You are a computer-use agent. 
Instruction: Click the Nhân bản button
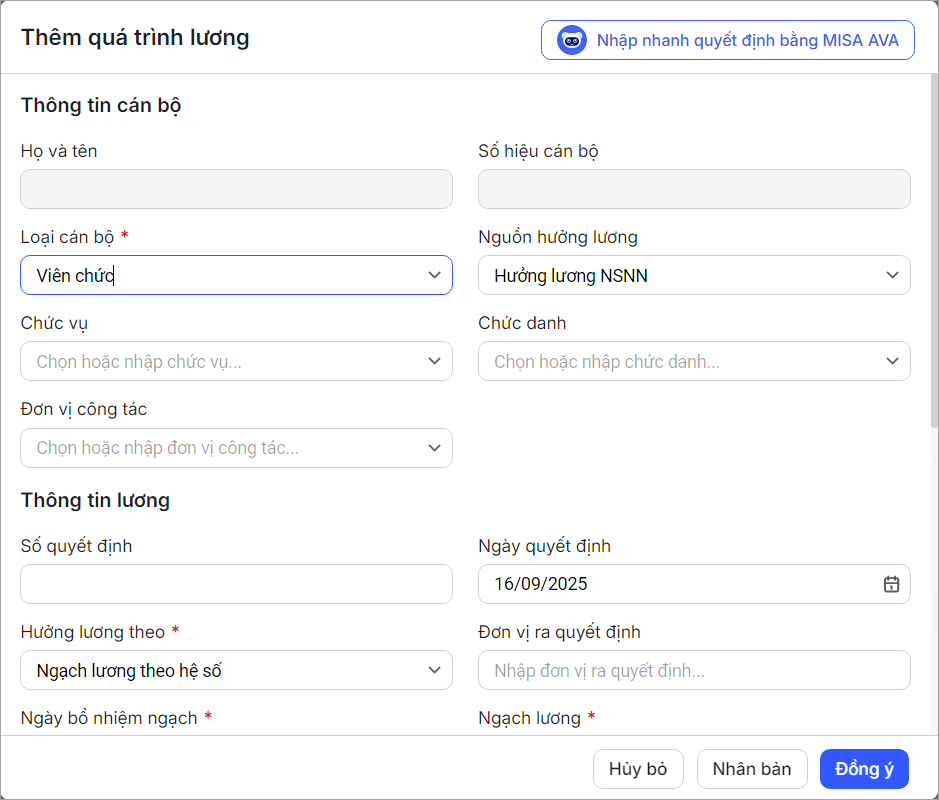pos(752,769)
